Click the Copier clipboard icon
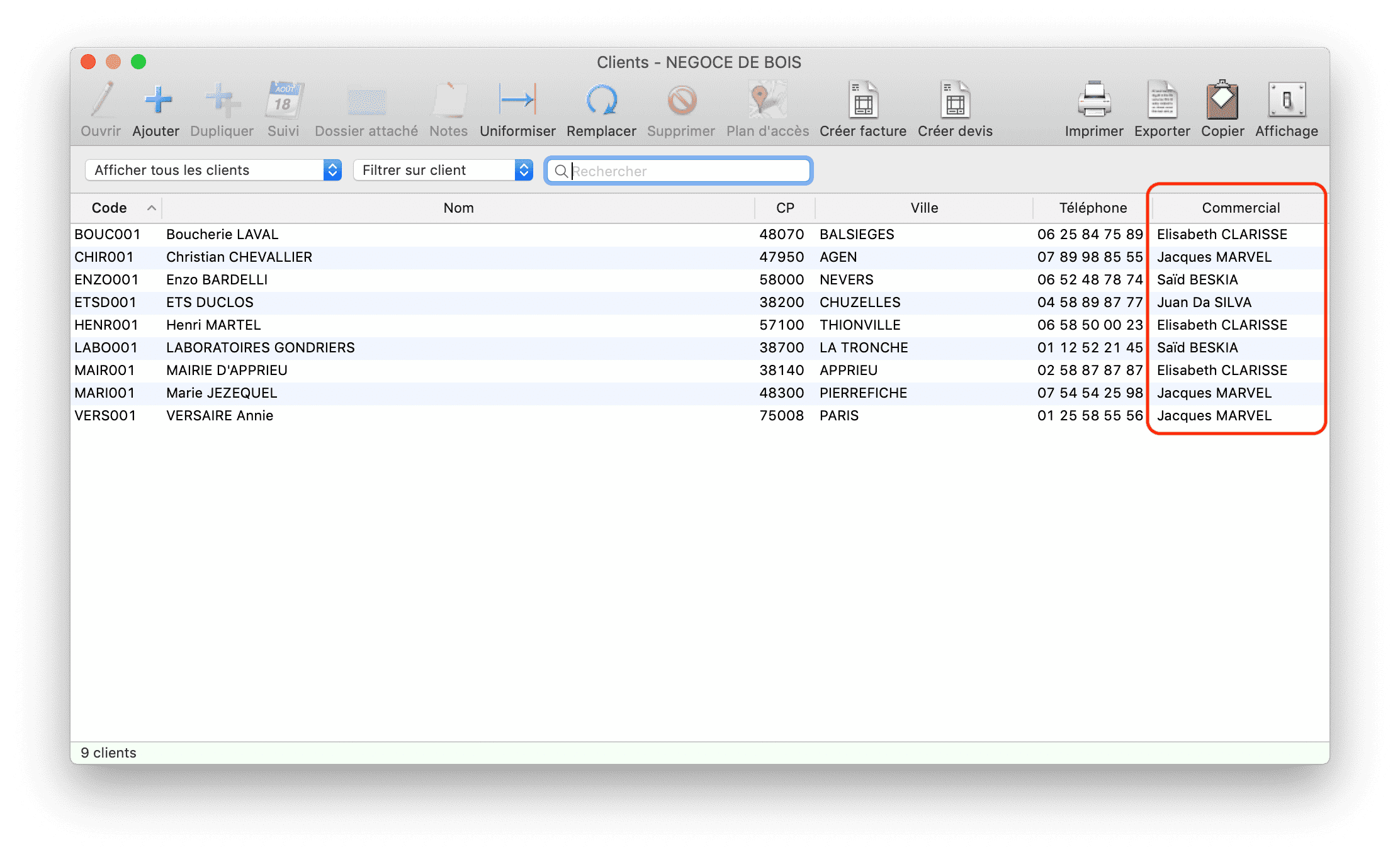The width and height of the screenshot is (1400, 857). point(1222,100)
